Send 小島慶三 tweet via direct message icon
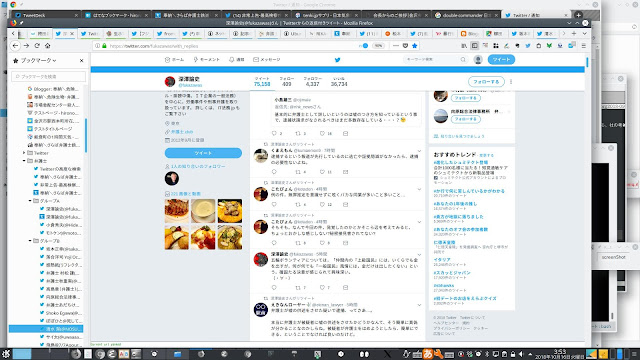 [x=345, y=133]
